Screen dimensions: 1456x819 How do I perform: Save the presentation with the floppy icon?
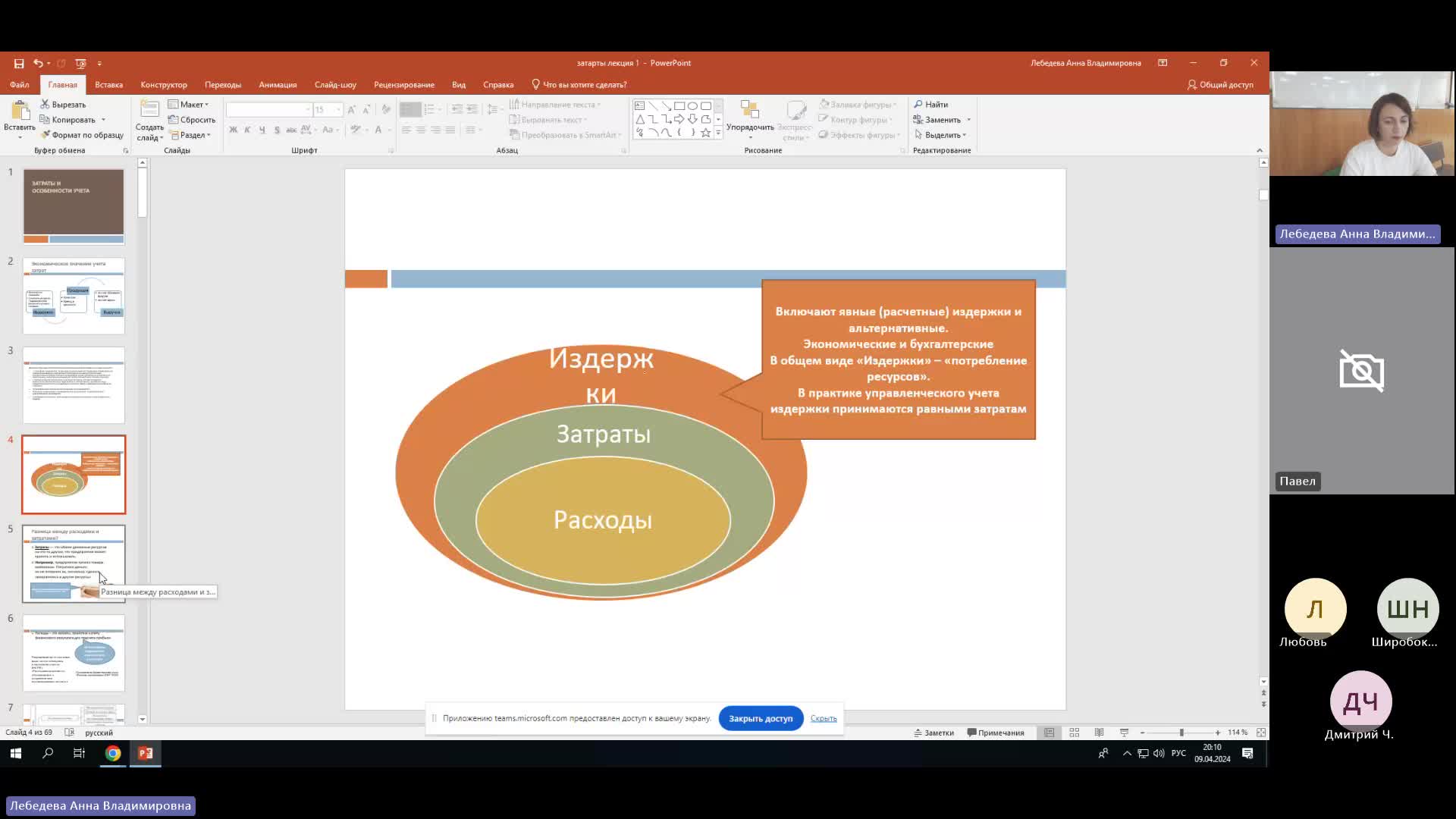coord(18,64)
